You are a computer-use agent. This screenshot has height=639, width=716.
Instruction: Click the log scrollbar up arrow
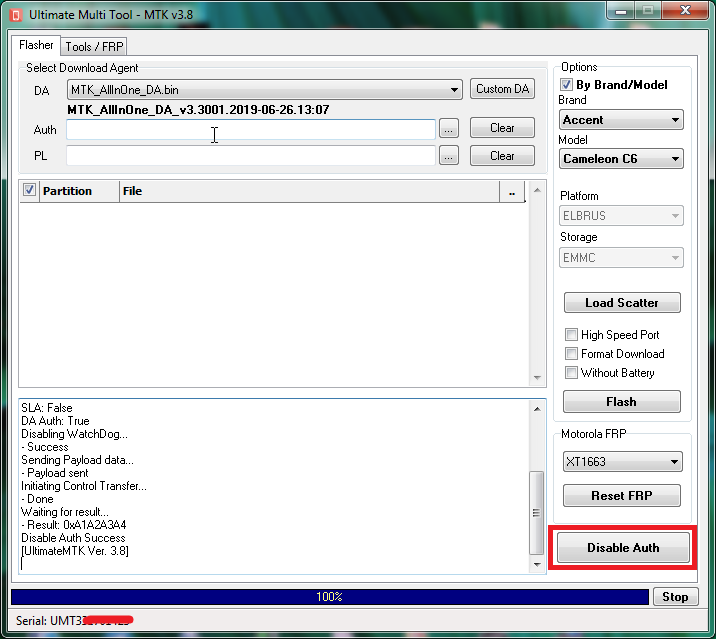click(537, 409)
